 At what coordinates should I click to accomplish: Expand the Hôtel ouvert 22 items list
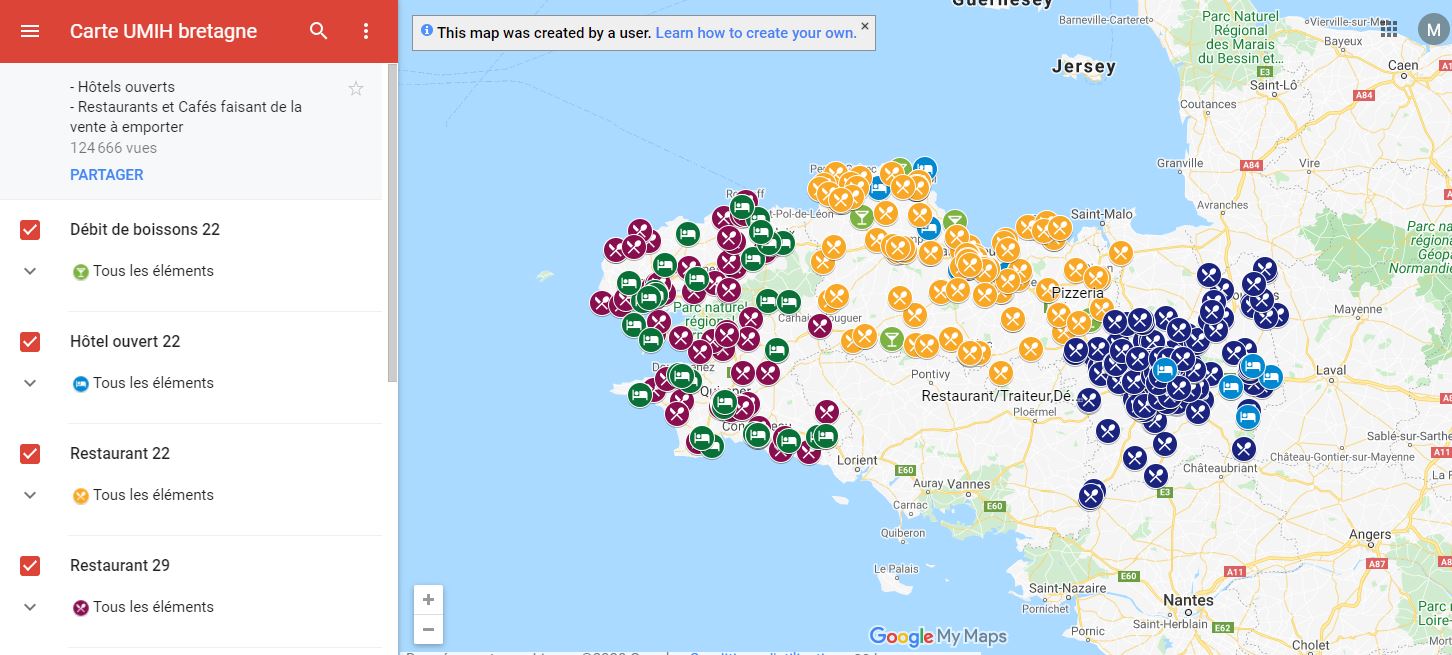coord(30,383)
